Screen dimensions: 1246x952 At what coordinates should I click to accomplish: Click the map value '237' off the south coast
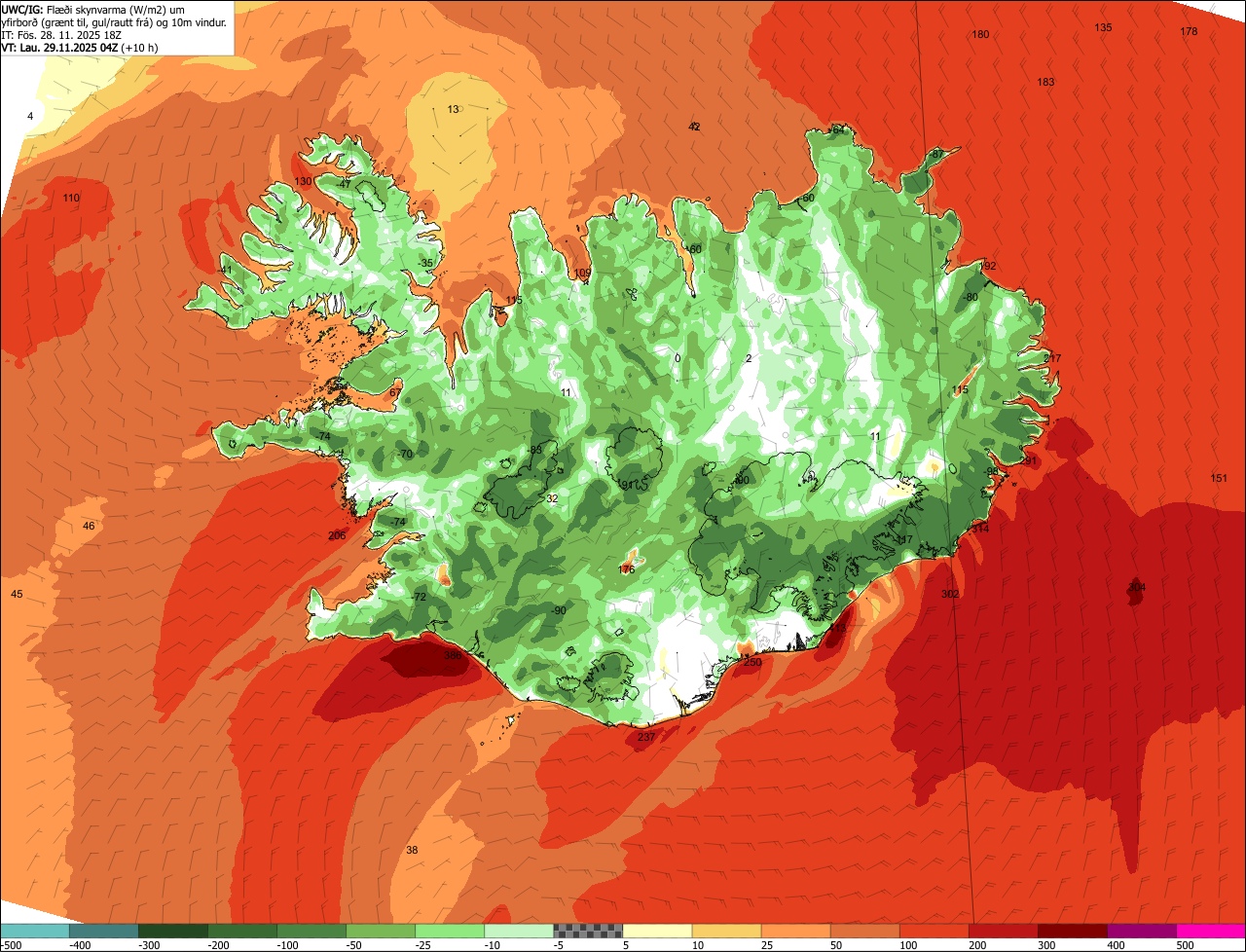coord(646,737)
